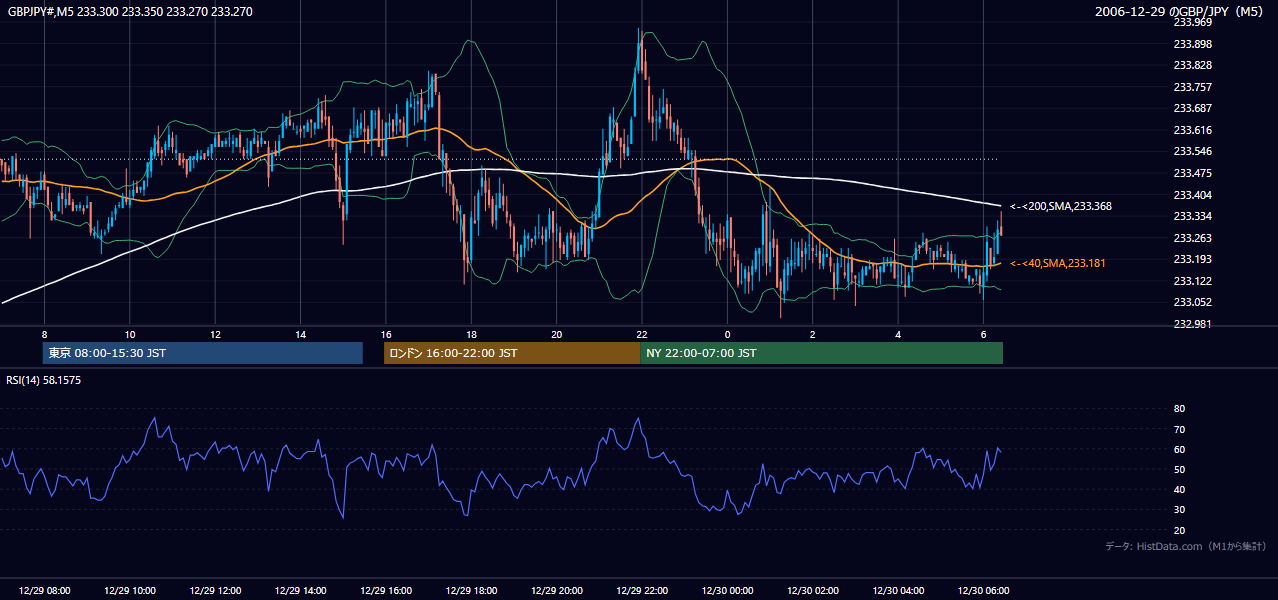
Task: Click the 200 SMA label 233.368
Action: [x=1060, y=206]
